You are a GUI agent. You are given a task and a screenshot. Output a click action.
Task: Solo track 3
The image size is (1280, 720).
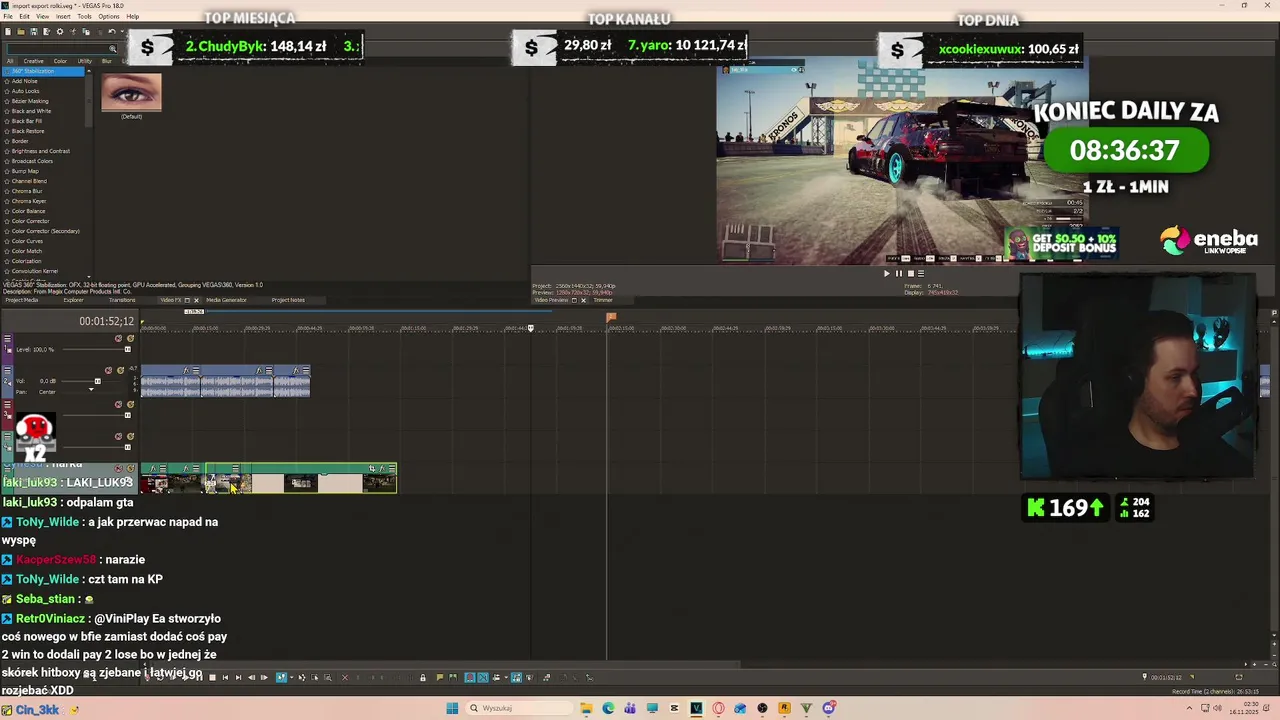[130, 404]
